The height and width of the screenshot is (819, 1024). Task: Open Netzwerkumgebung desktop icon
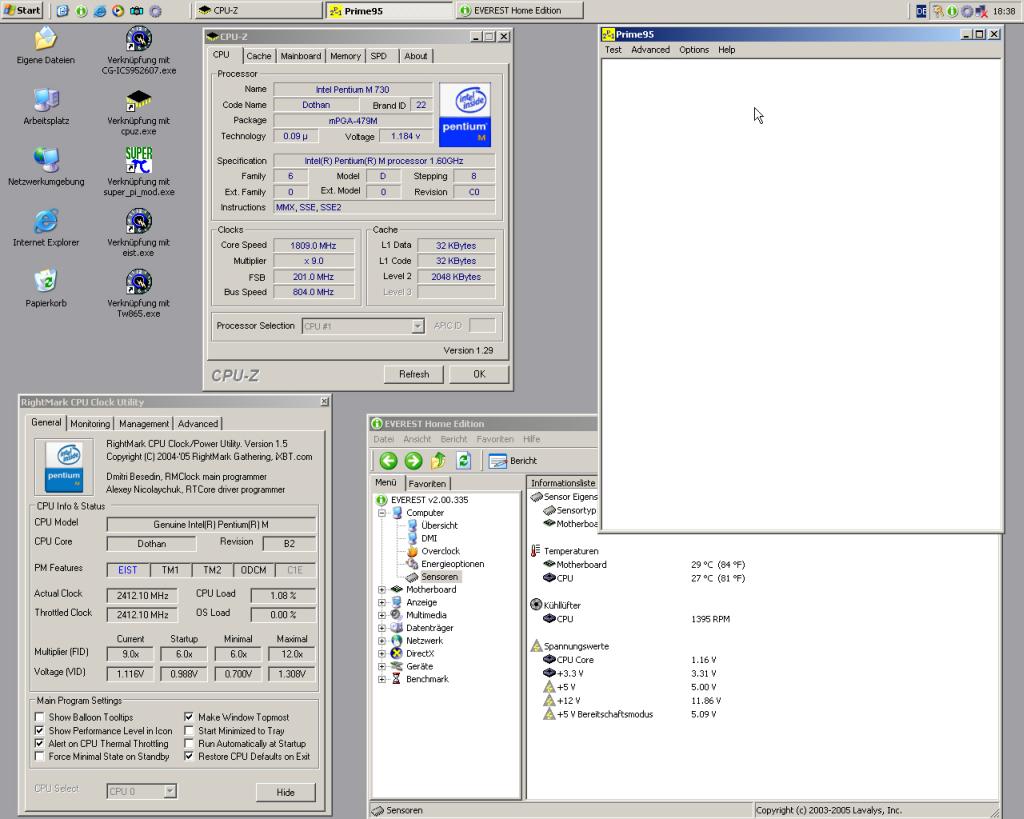[x=46, y=161]
